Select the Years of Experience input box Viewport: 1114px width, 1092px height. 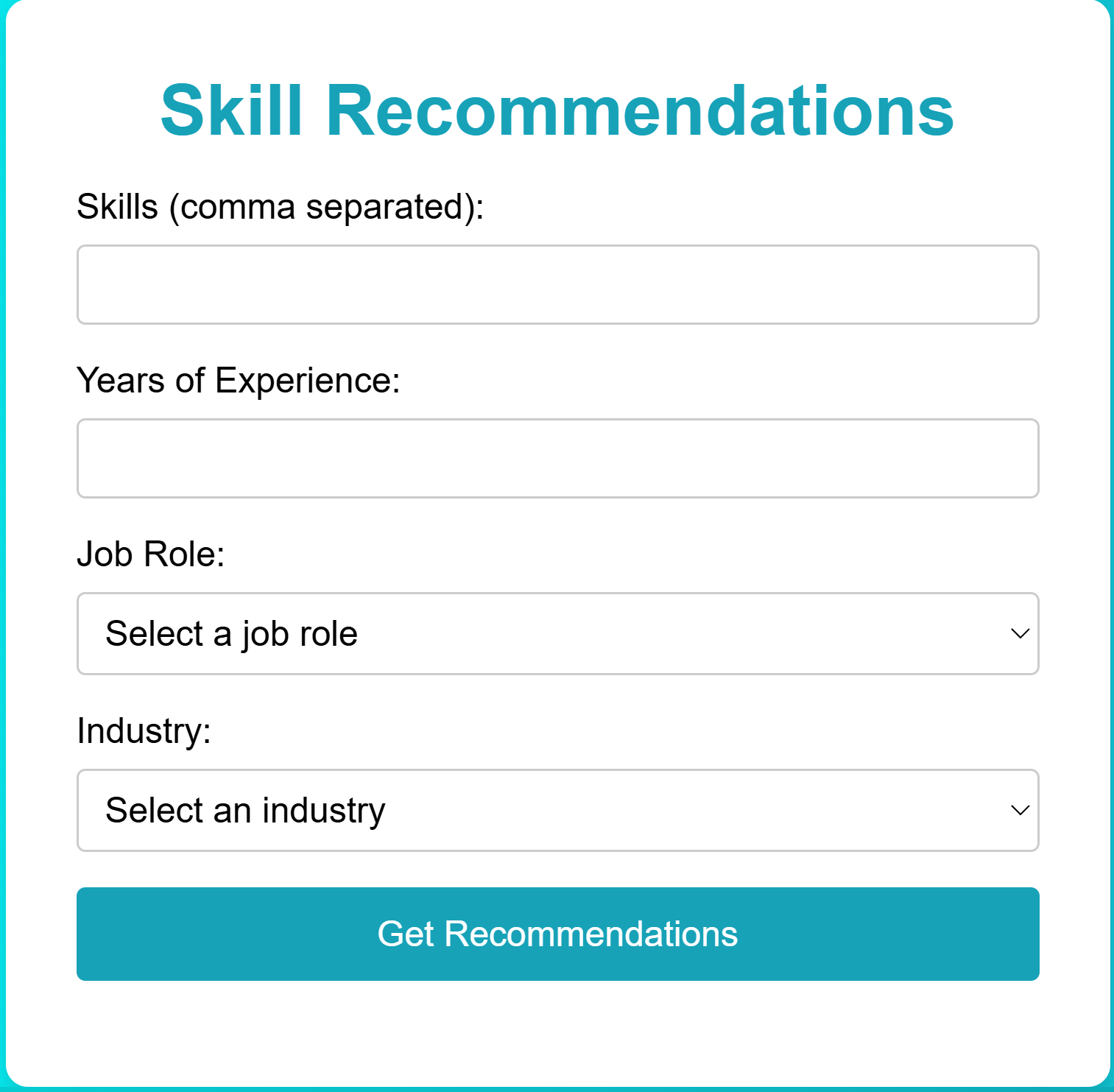coord(557,458)
